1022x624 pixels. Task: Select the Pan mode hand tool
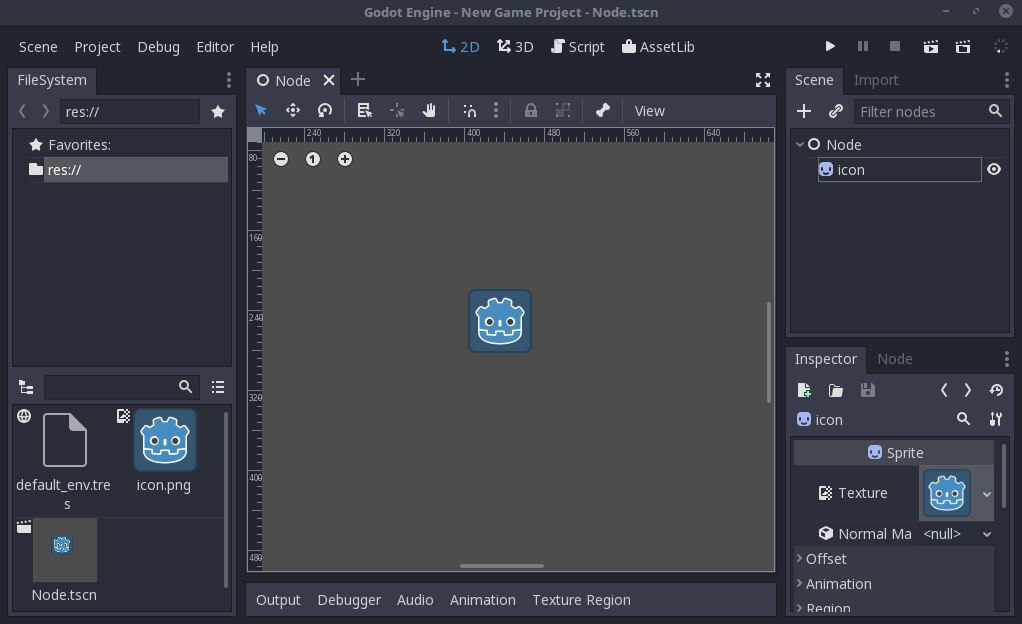click(x=428, y=110)
